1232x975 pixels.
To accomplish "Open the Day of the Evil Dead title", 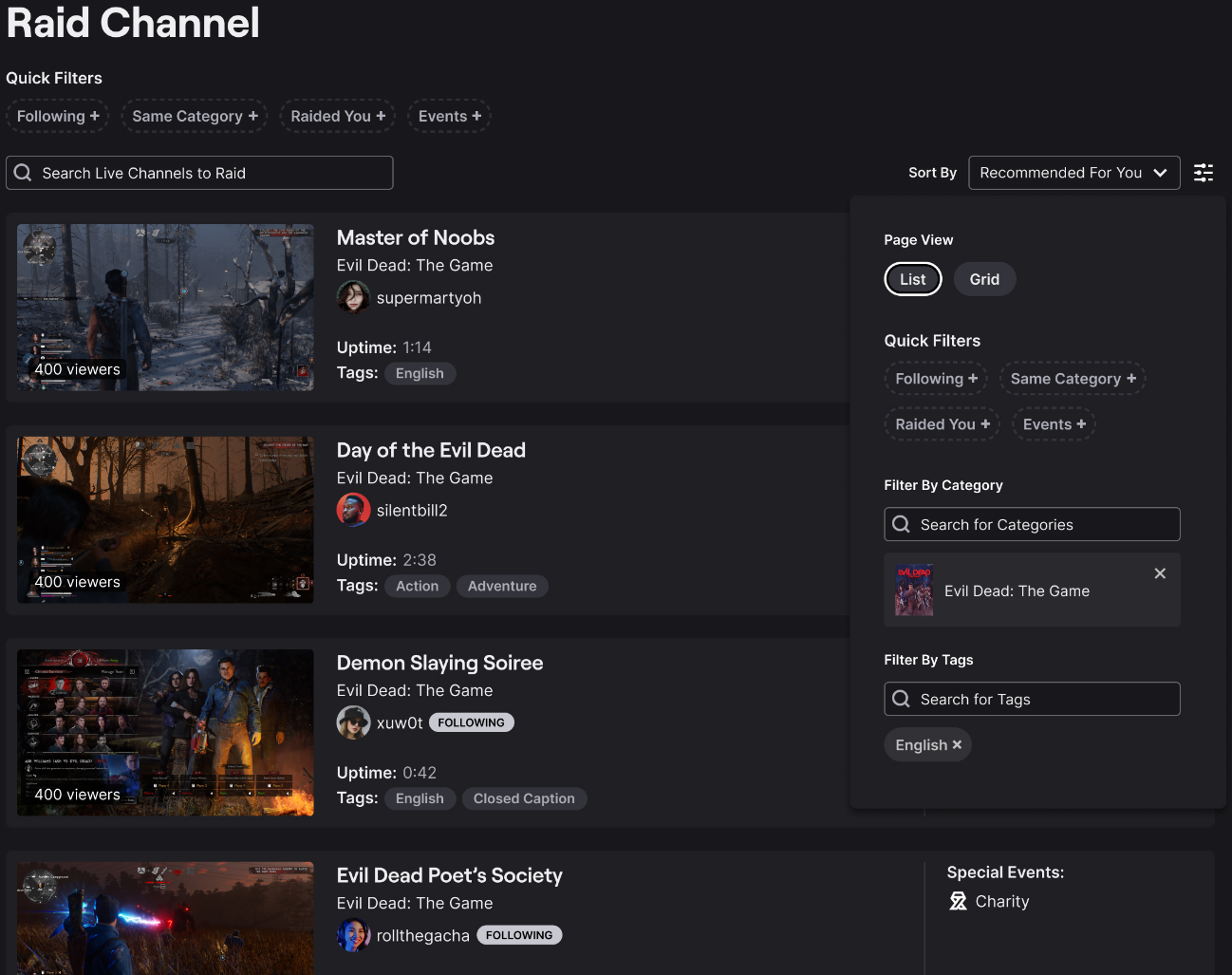I will tap(431, 450).
